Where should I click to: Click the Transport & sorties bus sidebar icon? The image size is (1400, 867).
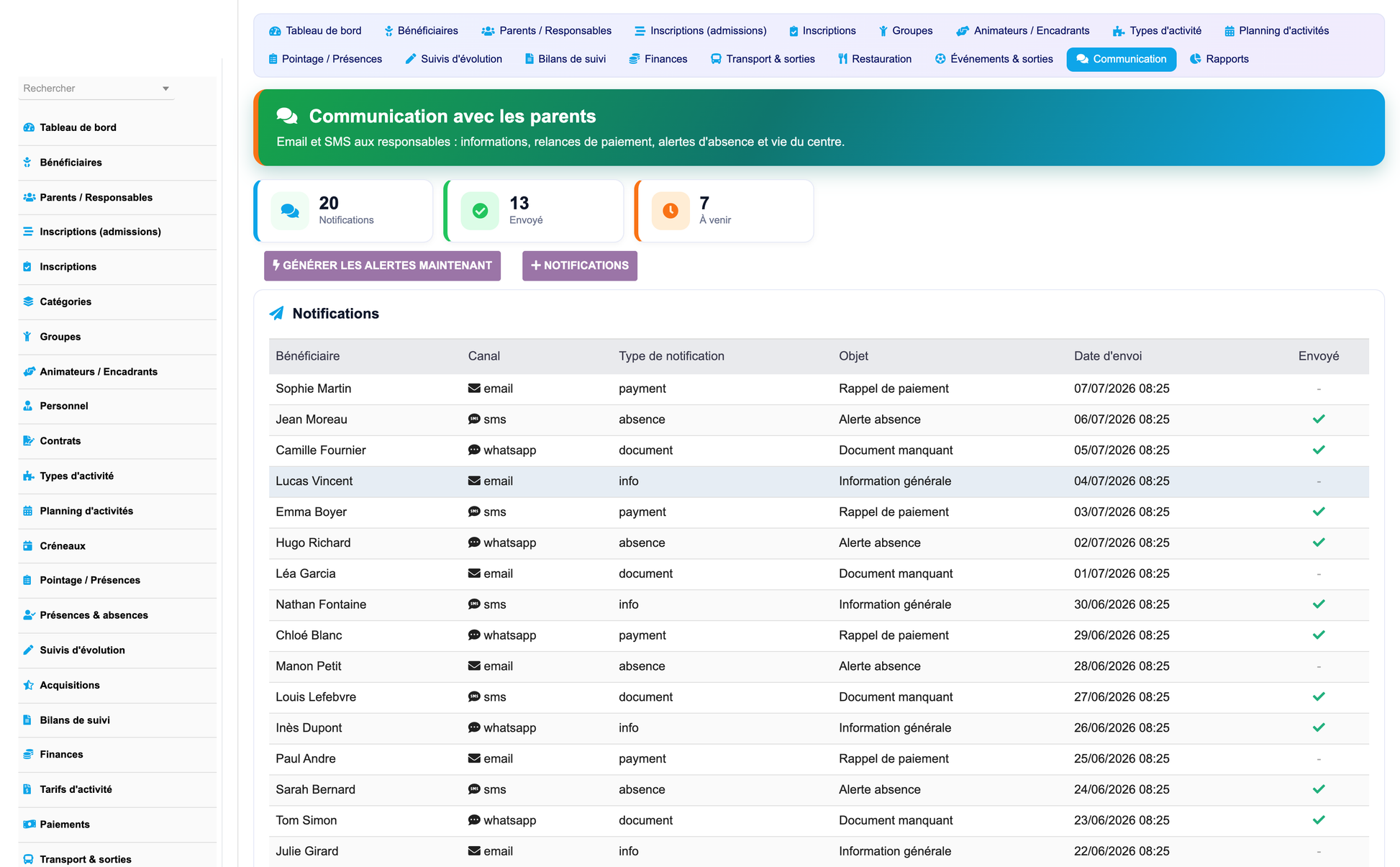coord(28,859)
